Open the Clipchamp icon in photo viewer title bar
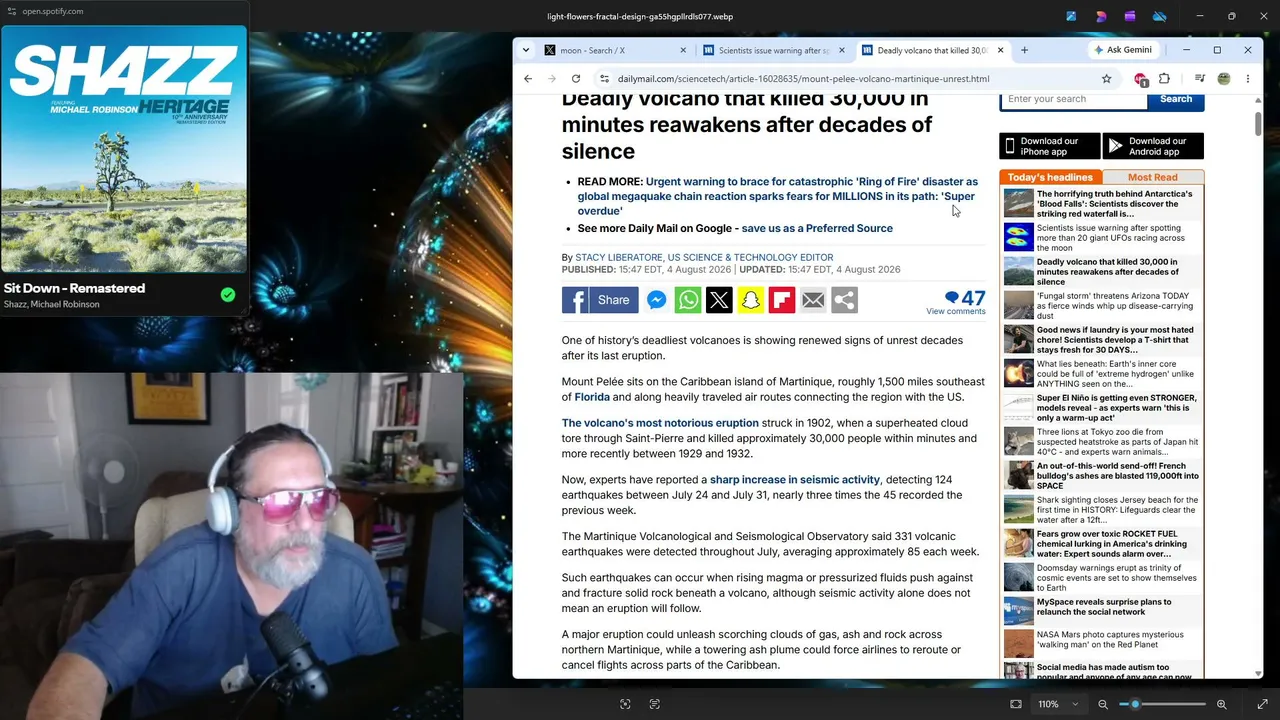 pos(1130,16)
